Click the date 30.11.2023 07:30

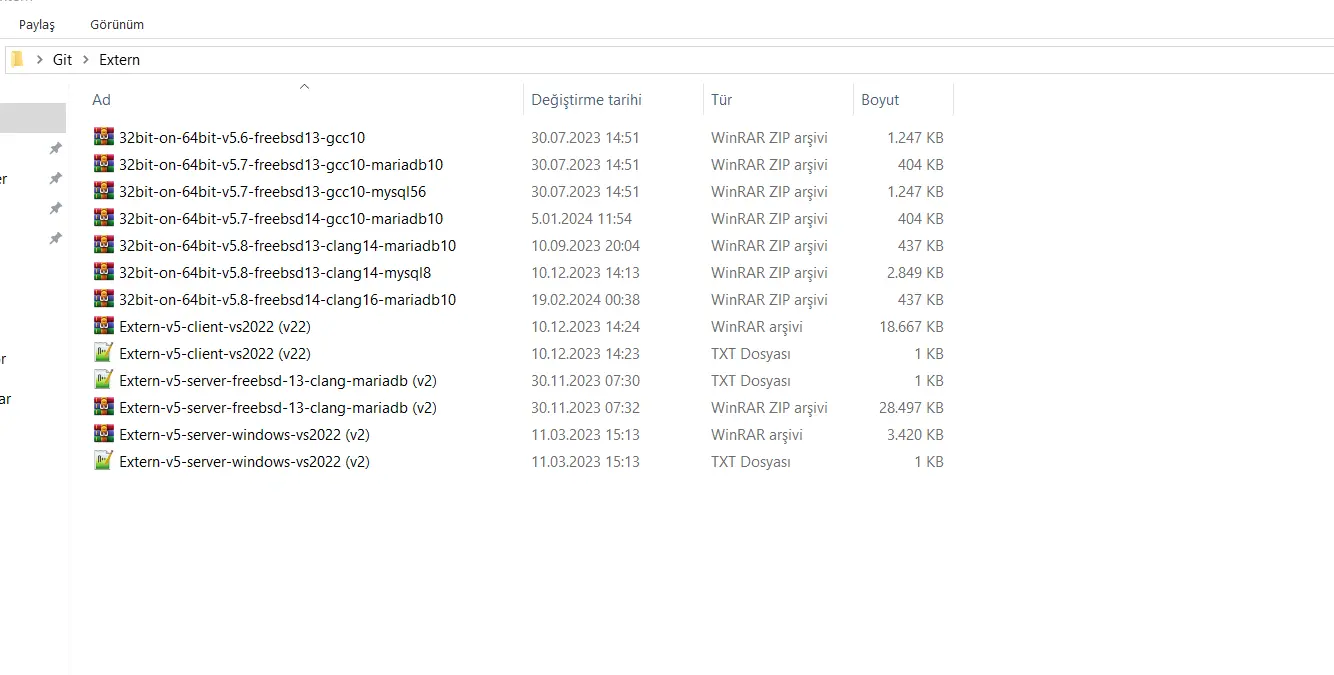[586, 381]
